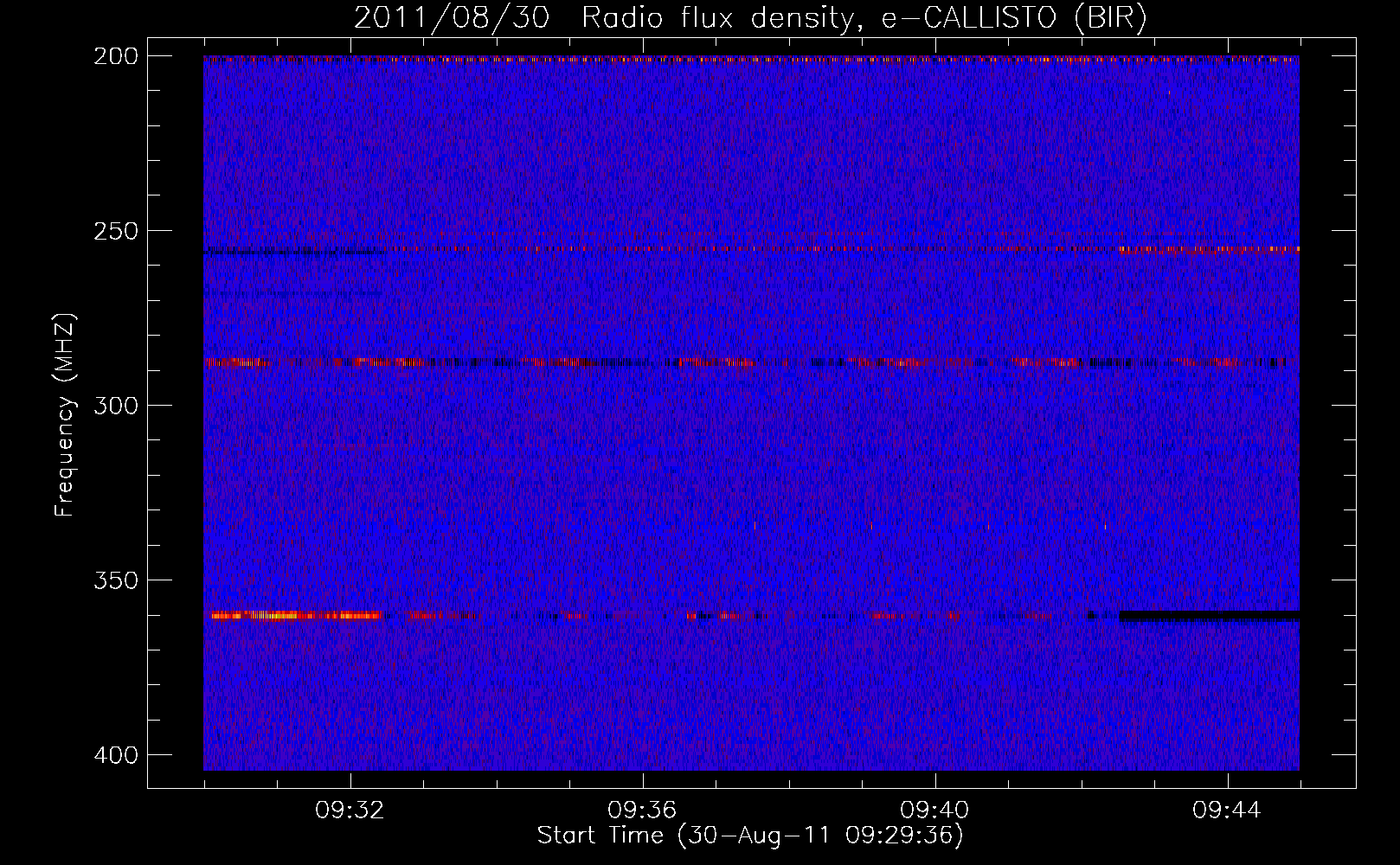Screen dimensions: 1400x865
Task: Click the plot title "2011/08/30 Radio flux density, e-CALLISTO (BIR)"
Action: tap(750, 18)
